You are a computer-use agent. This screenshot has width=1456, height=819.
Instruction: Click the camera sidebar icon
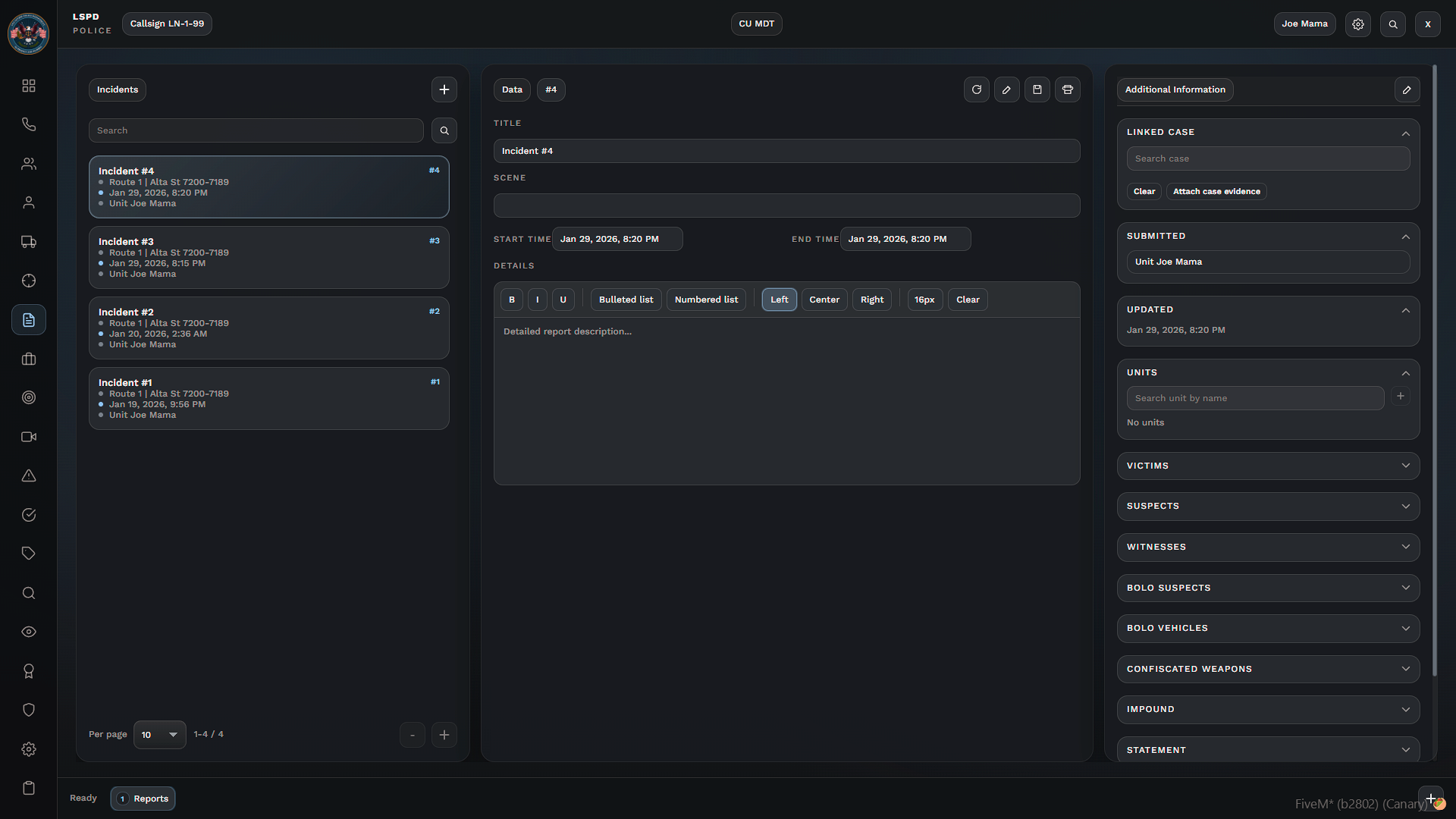point(29,437)
